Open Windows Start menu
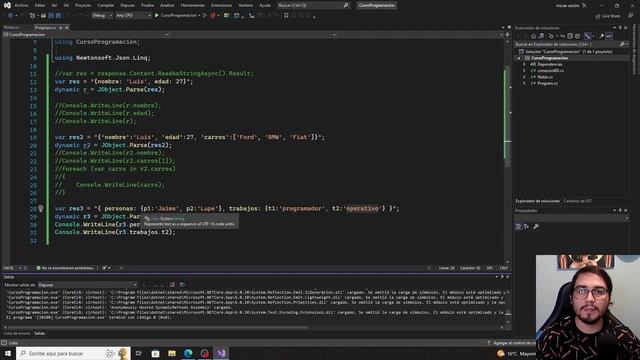This screenshot has width=640, height=360. point(8,353)
